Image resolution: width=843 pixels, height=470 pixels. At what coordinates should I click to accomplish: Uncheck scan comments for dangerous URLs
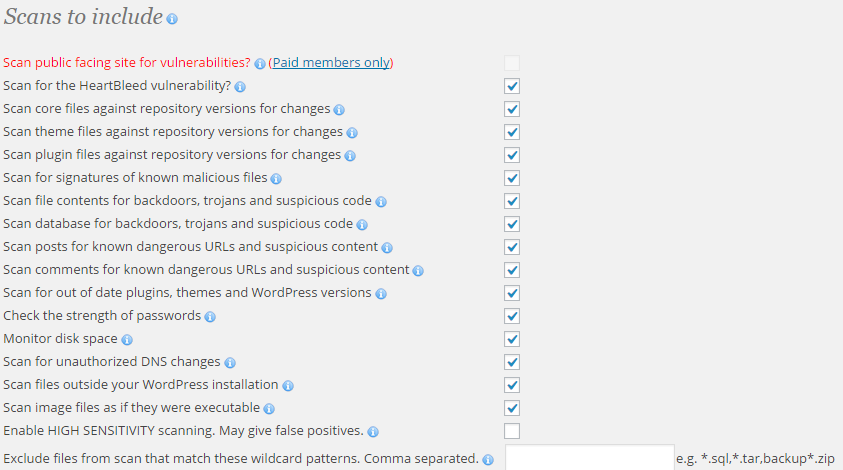click(x=512, y=270)
